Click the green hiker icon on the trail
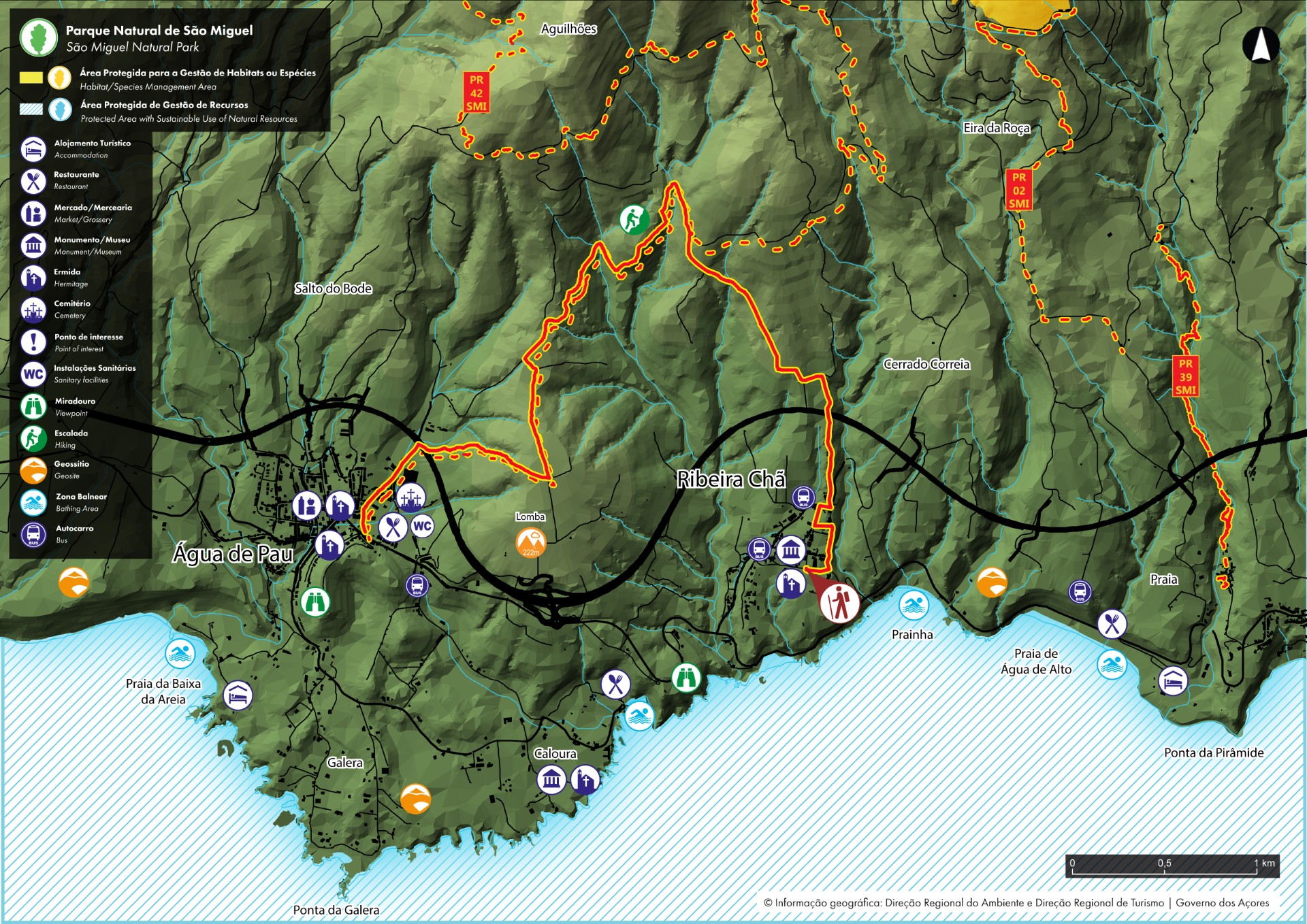This screenshot has height=924, width=1307. click(633, 218)
